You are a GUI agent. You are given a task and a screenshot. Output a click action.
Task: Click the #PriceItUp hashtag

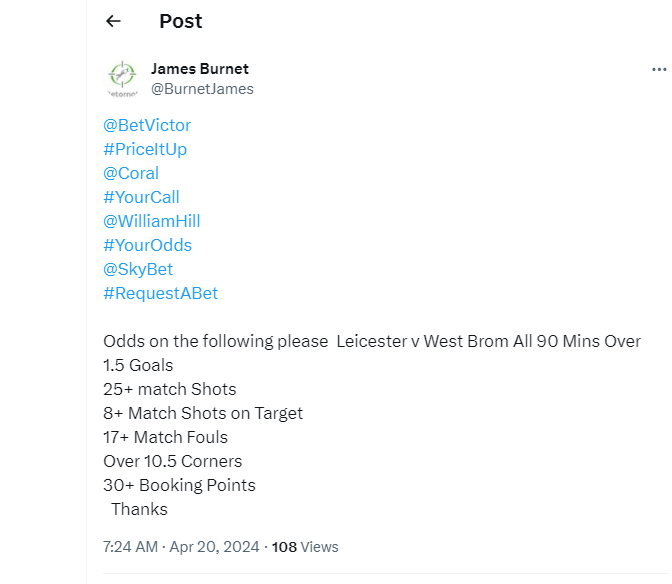(145, 149)
